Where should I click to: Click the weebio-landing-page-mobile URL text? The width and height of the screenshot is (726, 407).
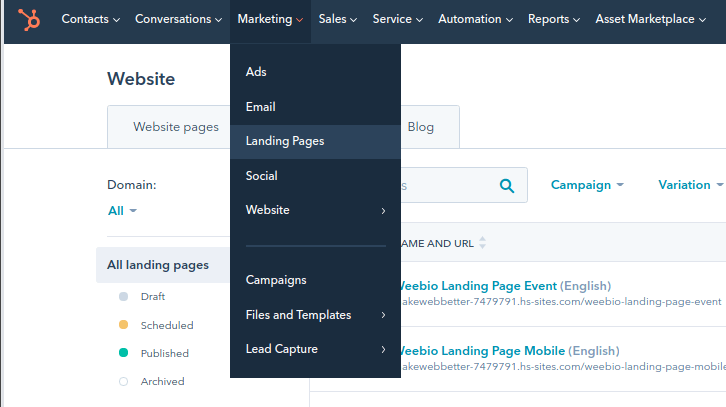pos(563,367)
